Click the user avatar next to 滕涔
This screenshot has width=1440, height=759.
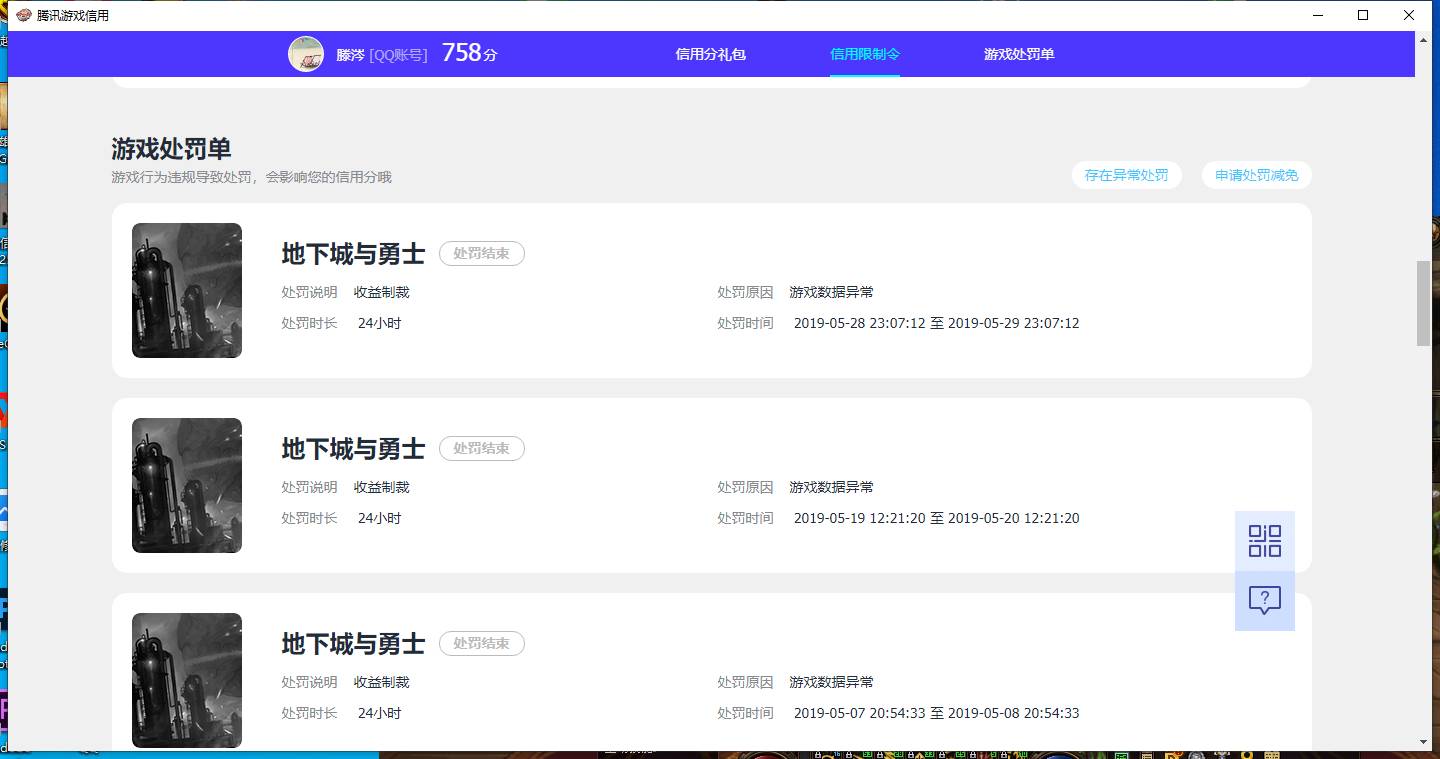(306, 52)
